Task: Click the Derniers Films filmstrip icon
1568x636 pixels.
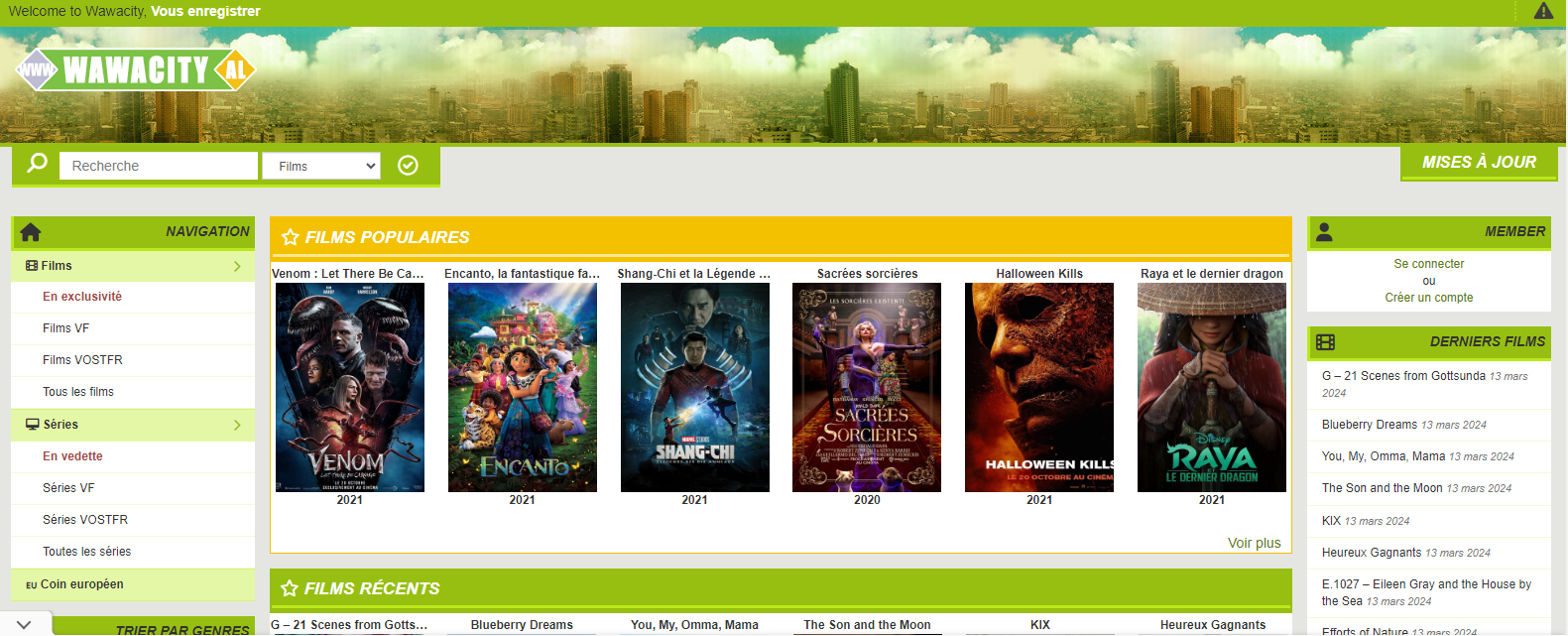Action: [1325, 342]
